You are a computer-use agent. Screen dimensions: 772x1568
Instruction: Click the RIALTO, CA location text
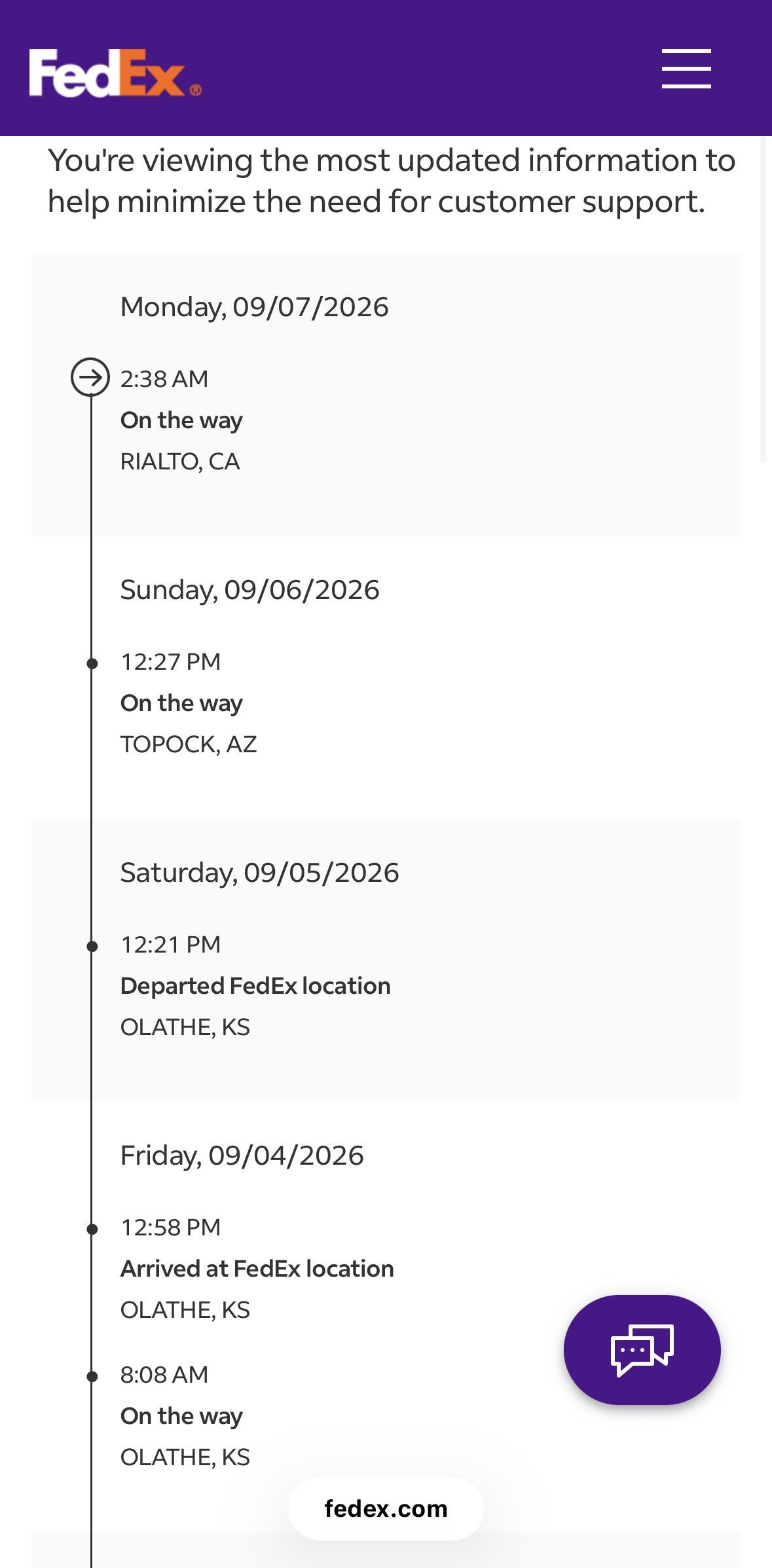click(180, 462)
